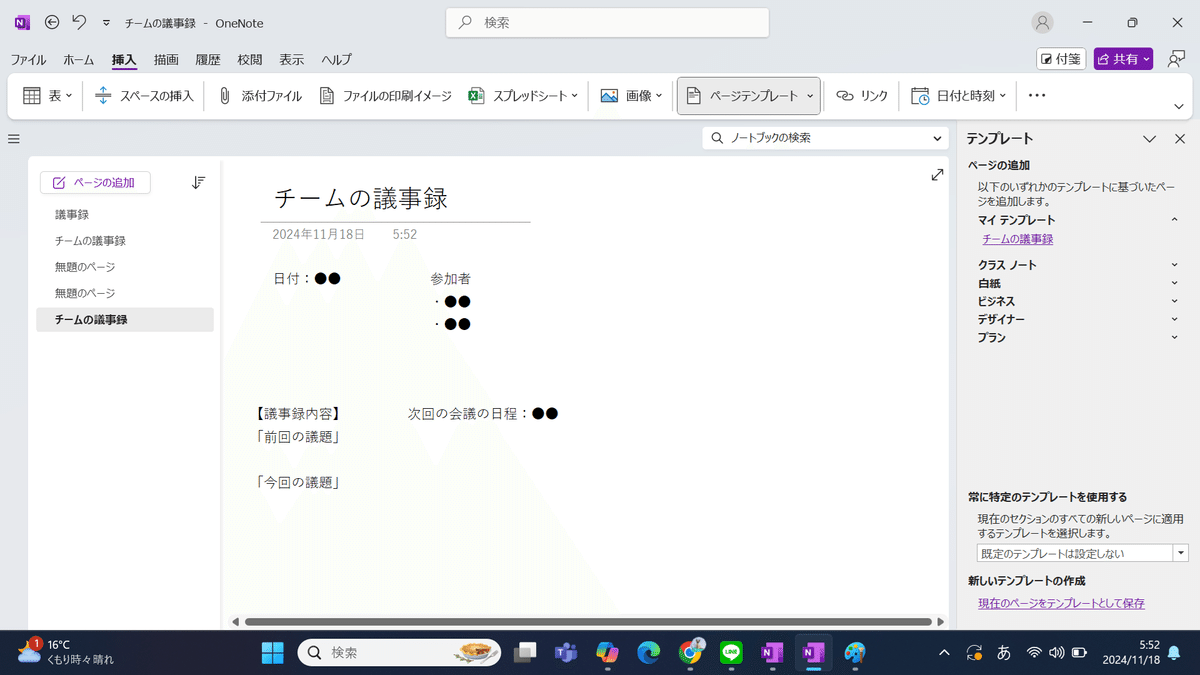Open the 校閲 ribbon tab
Viewport: 1200px width, 675px height.
coord(248,59)
